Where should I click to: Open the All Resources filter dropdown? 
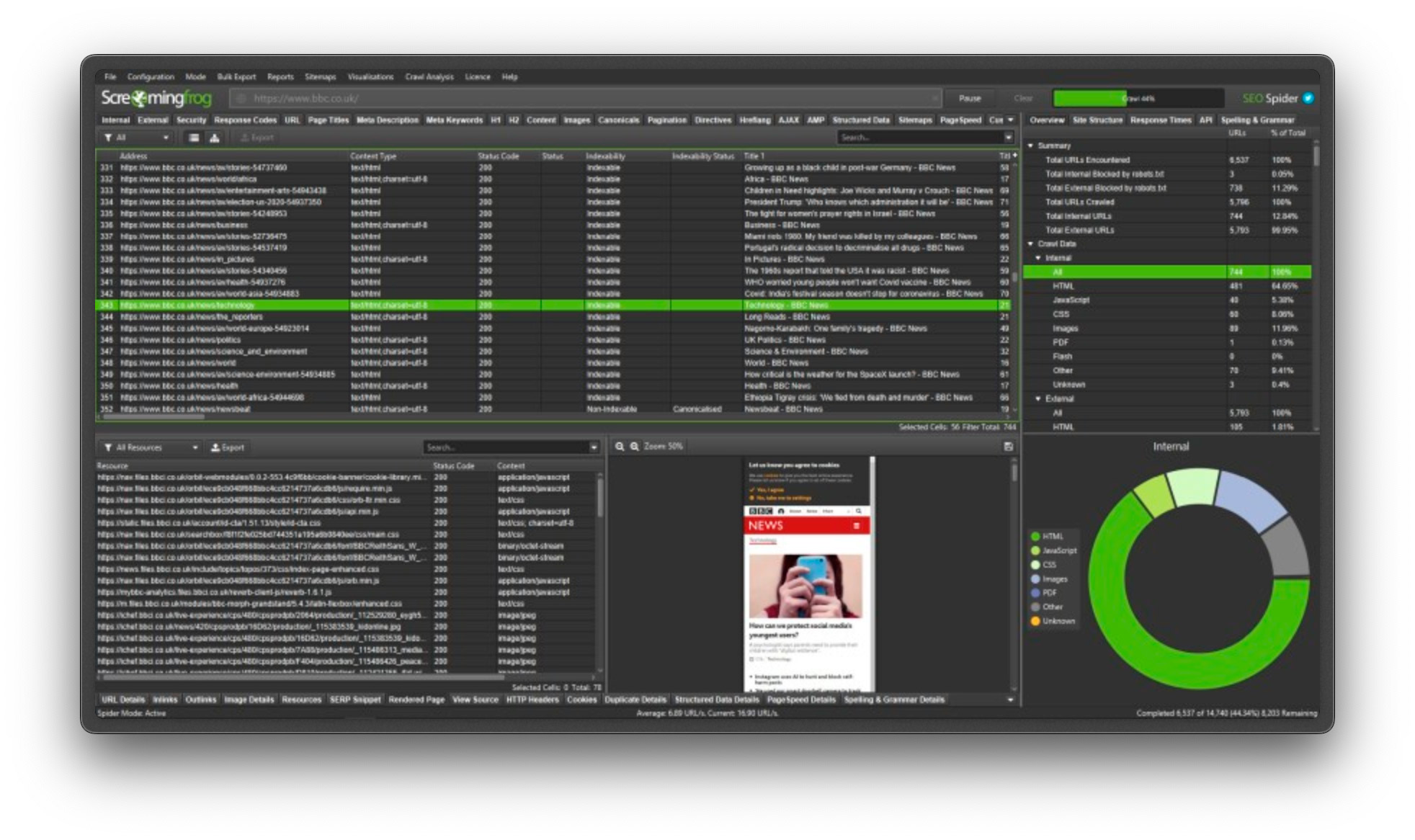[151, 447]
